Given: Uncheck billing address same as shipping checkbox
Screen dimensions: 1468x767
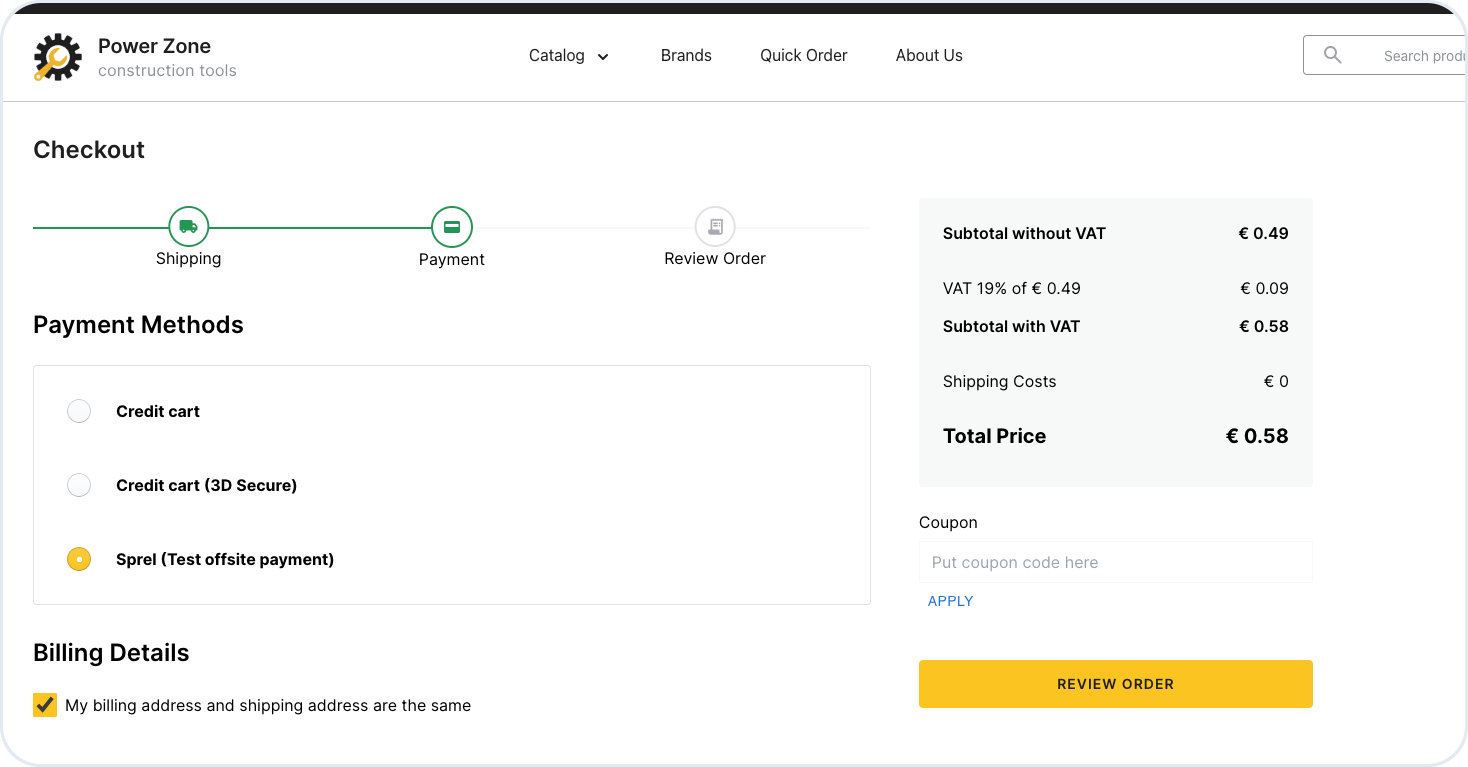Looking at the screenshot, I should (45, 705).
